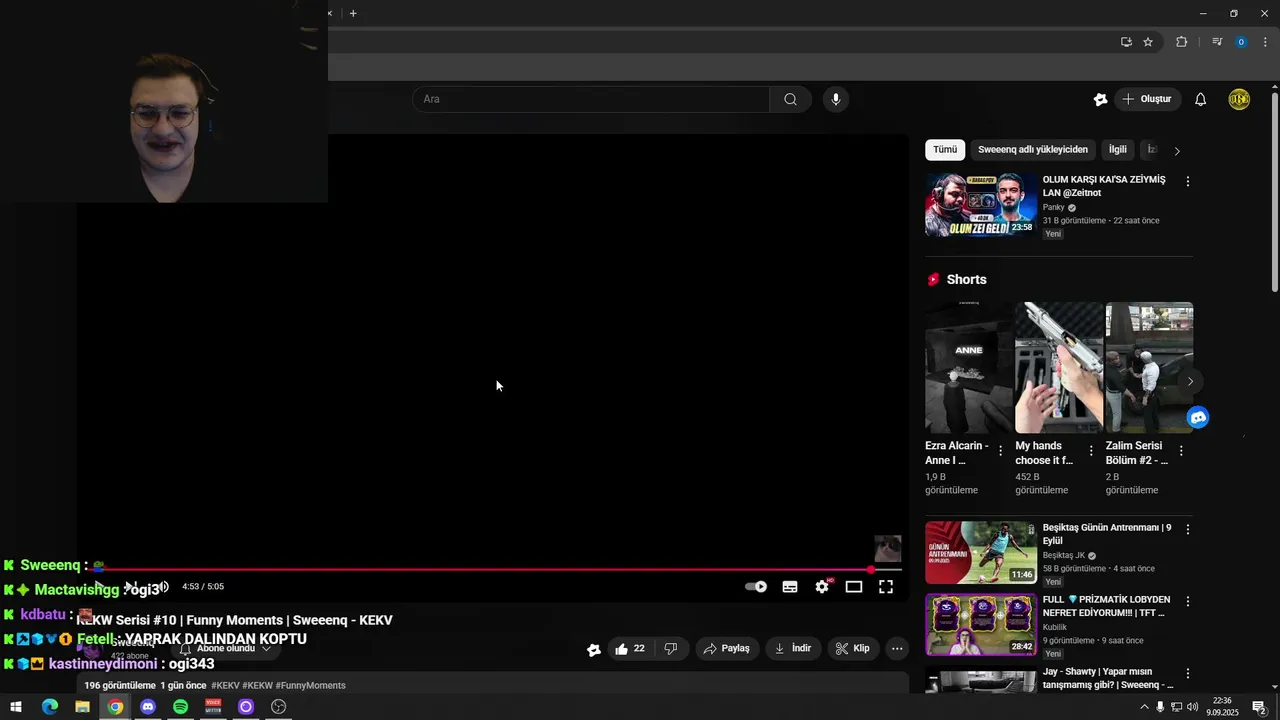
Task: Open the Panky channel link
Action: click(1054, 207)
